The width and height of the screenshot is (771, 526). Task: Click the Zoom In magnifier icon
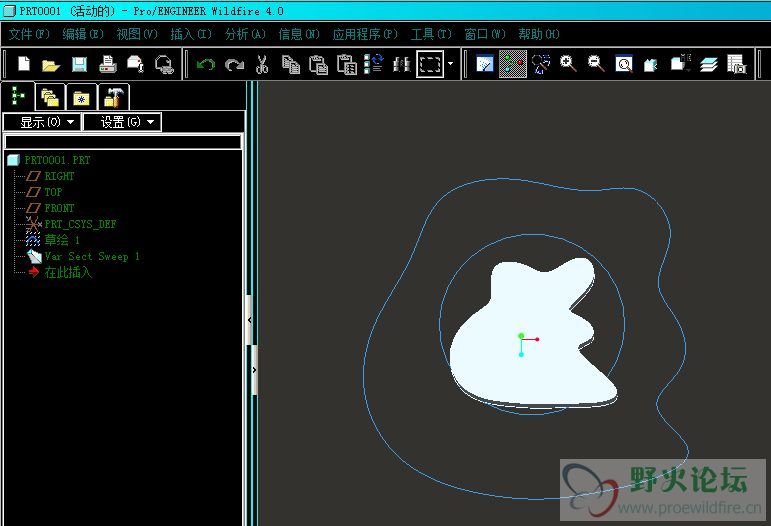point(568,64)
